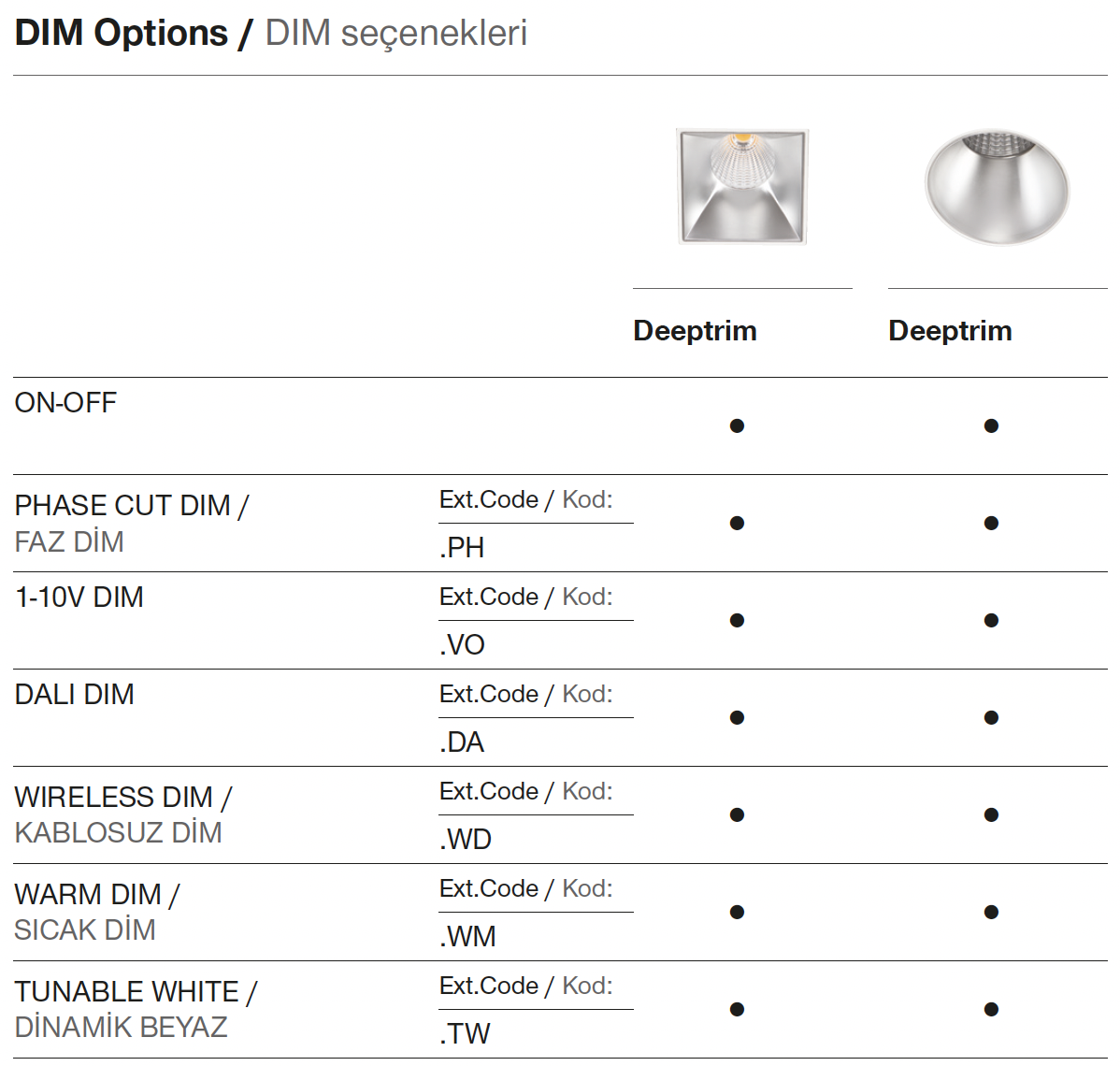1120x1066 pixels.
Task: Click the ON-OFF dot for the square Deeptrim
Action: (x=737, y=426)
